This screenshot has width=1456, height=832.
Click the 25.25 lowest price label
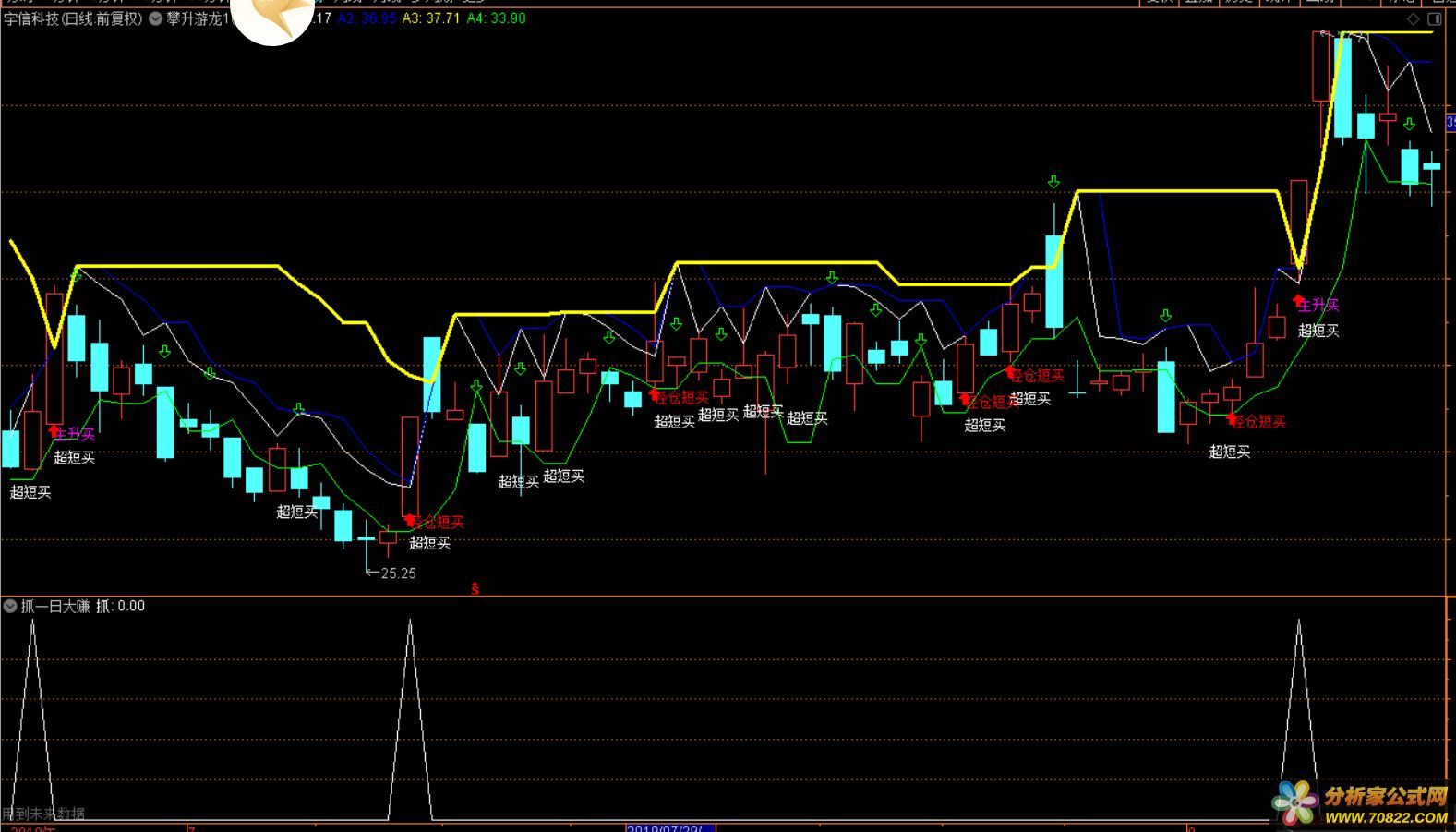[398, 573]
